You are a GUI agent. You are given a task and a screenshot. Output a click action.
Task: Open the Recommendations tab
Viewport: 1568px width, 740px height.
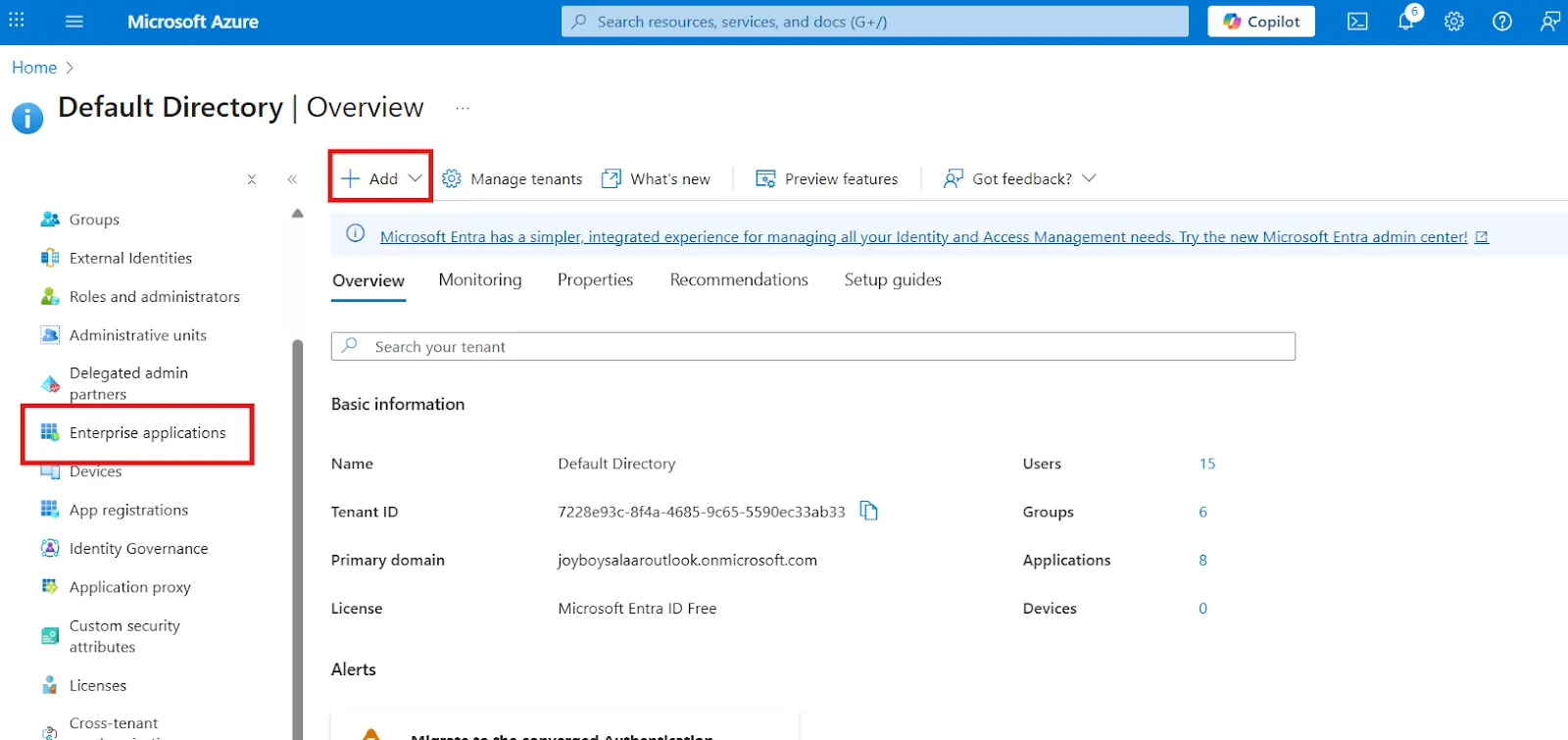(739, 280)
